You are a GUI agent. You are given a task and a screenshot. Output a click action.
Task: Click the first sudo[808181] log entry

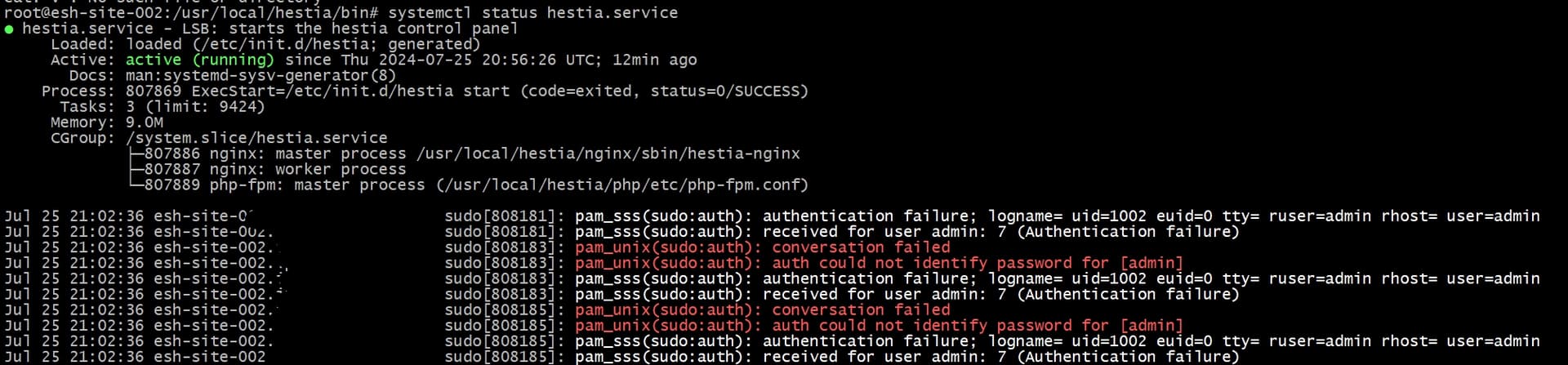pyautogui.click(x=772, y=216)
